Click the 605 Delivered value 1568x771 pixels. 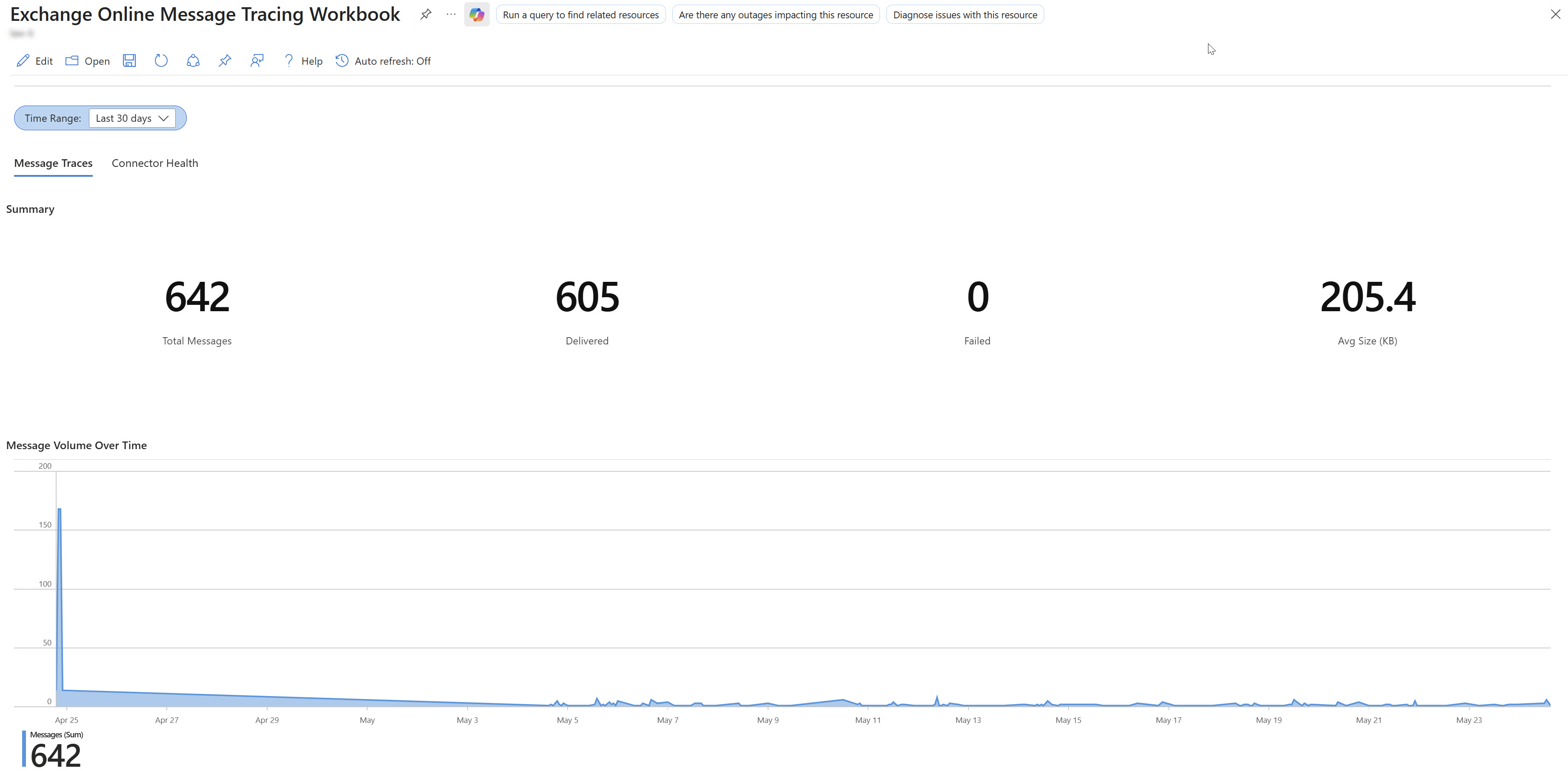pos(587,297)
